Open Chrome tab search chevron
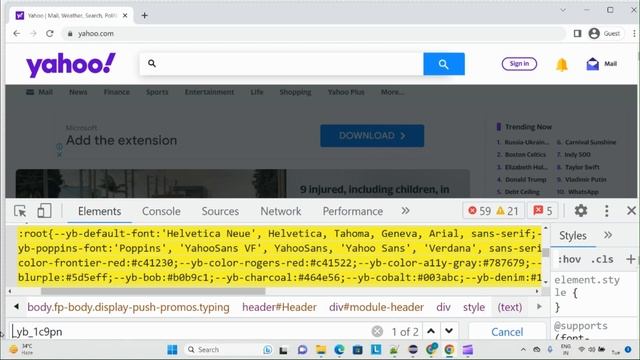640x360 pixels. [563, 10]
